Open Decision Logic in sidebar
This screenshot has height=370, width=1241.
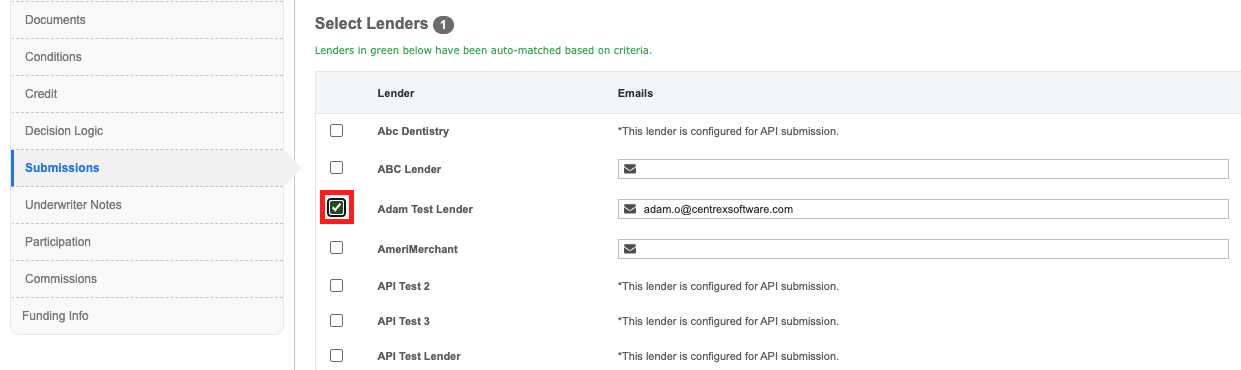tap(147, 131)
